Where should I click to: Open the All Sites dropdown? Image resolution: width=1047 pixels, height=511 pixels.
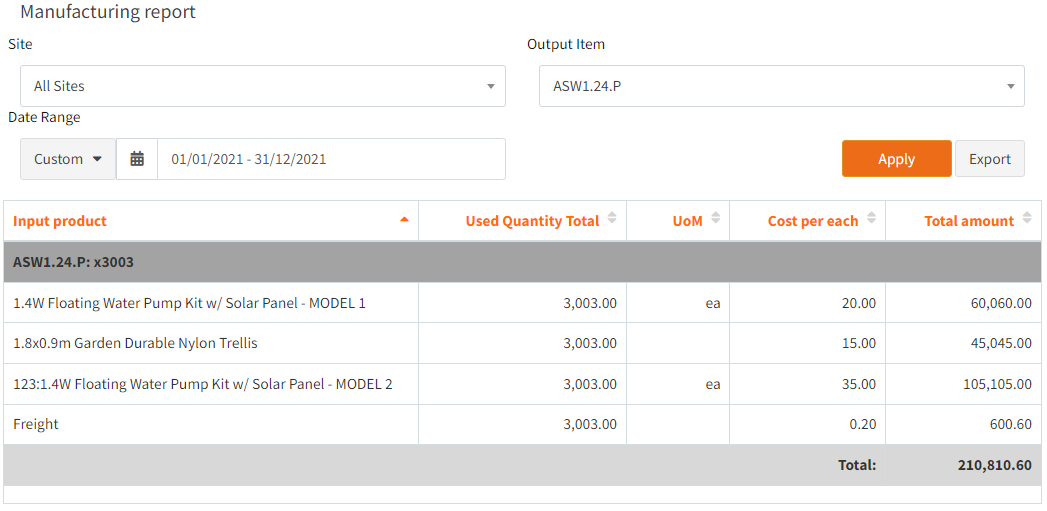click(x=263, y=86)
